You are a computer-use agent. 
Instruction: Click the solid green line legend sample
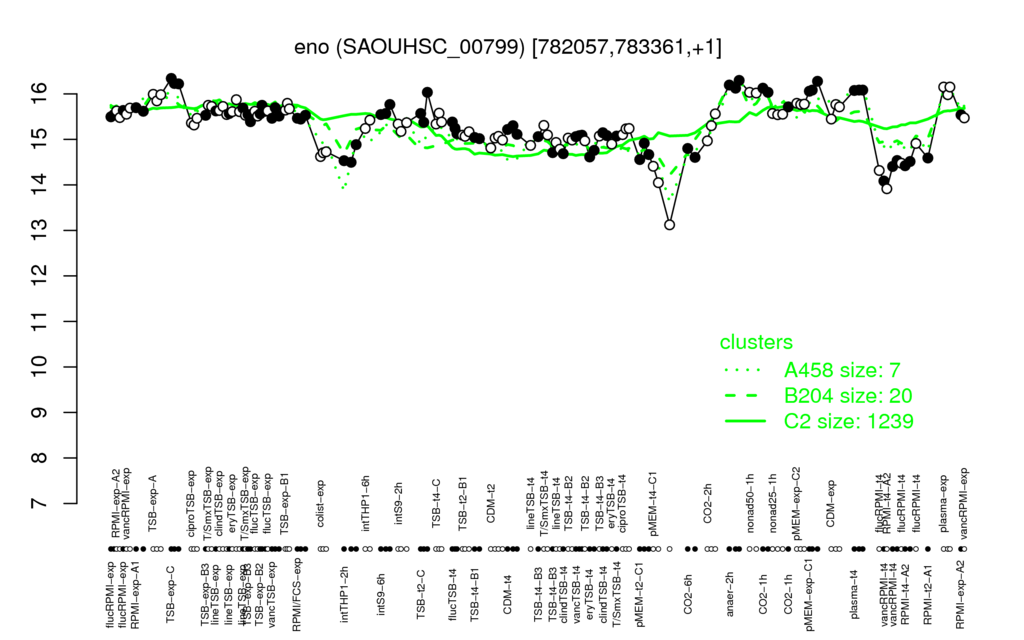click(x=745, y=421)
